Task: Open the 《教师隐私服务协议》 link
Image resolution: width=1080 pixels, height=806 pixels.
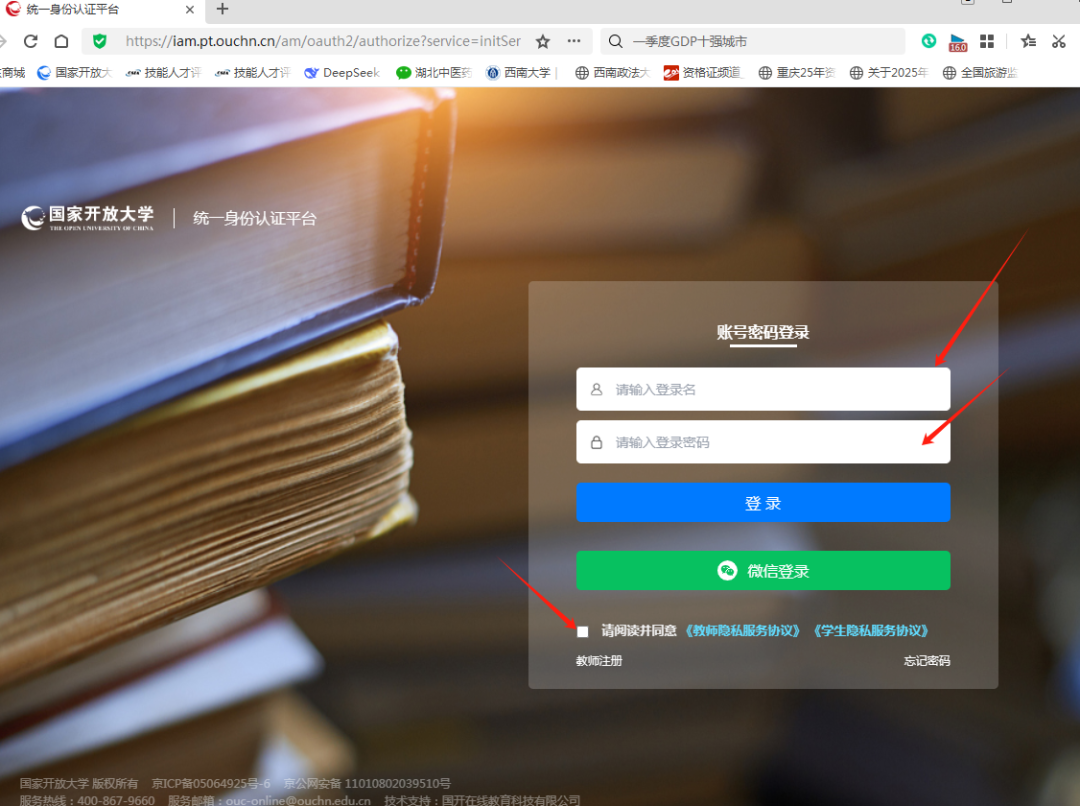Action: pos(742,631)
